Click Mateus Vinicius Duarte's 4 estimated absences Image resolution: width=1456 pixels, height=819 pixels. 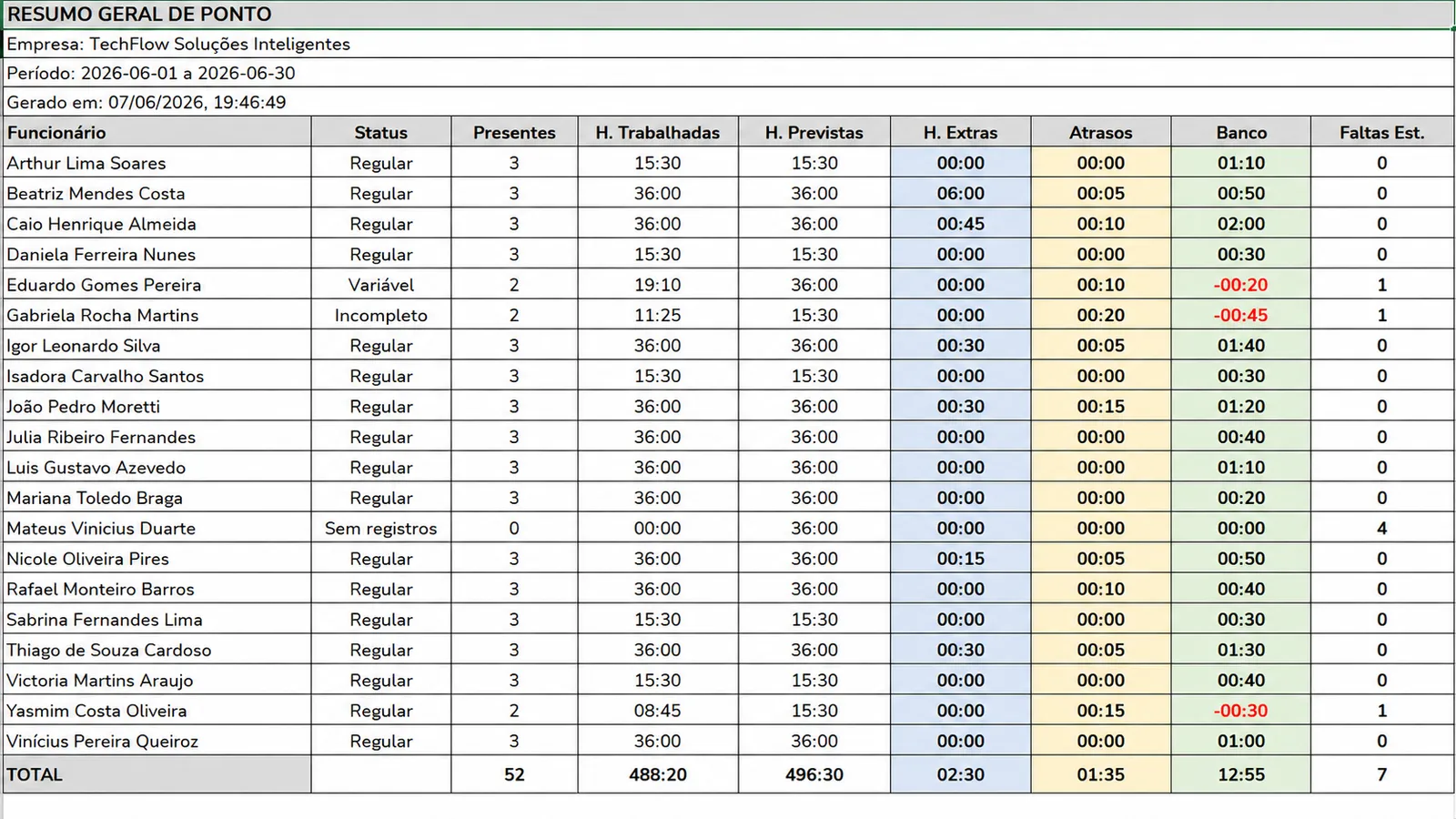[1382, 529]
